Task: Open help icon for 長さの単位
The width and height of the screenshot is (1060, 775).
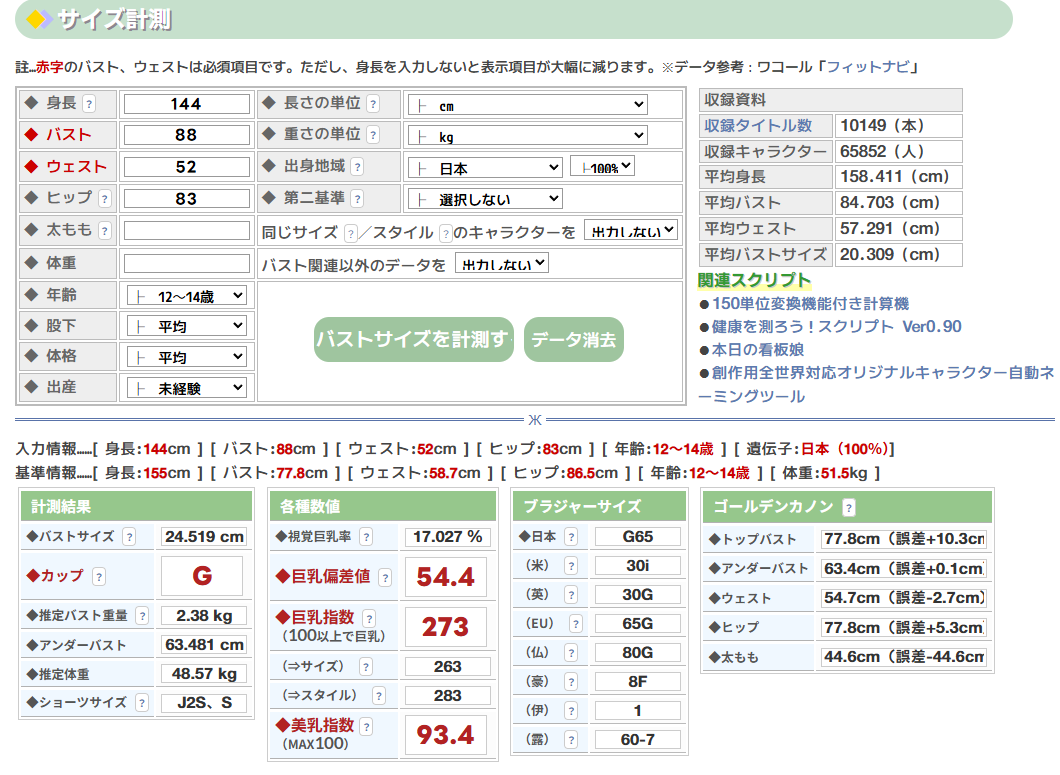Action: coord(373,104)
